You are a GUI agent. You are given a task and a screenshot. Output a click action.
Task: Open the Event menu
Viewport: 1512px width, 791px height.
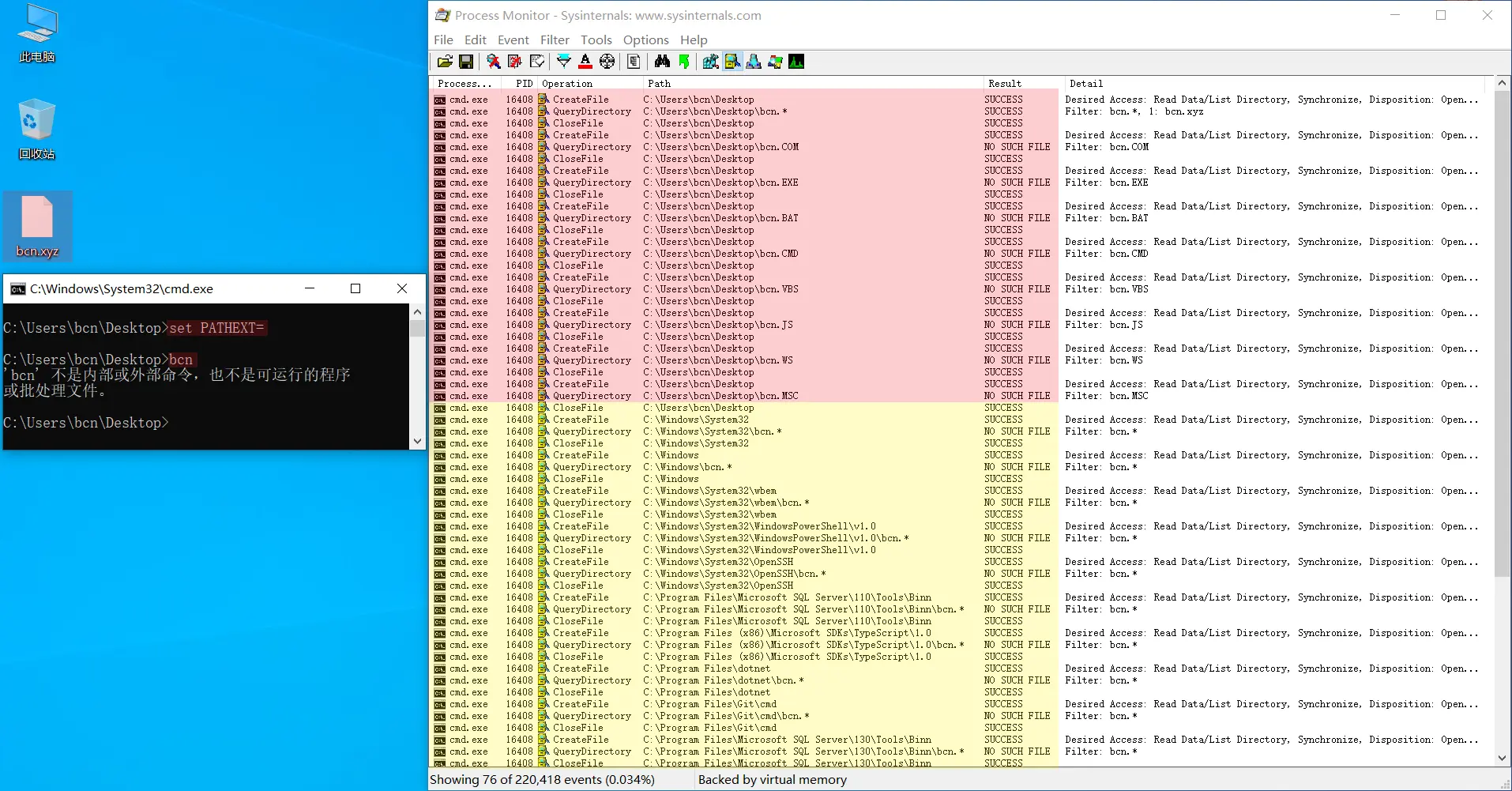[x=513, y=40]
